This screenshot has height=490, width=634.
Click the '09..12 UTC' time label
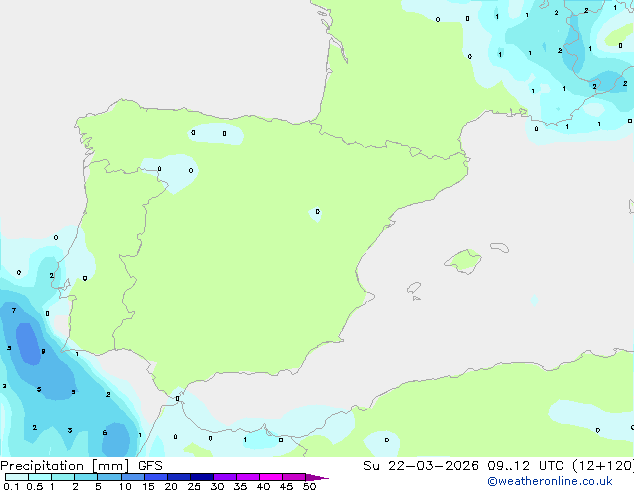525,466
